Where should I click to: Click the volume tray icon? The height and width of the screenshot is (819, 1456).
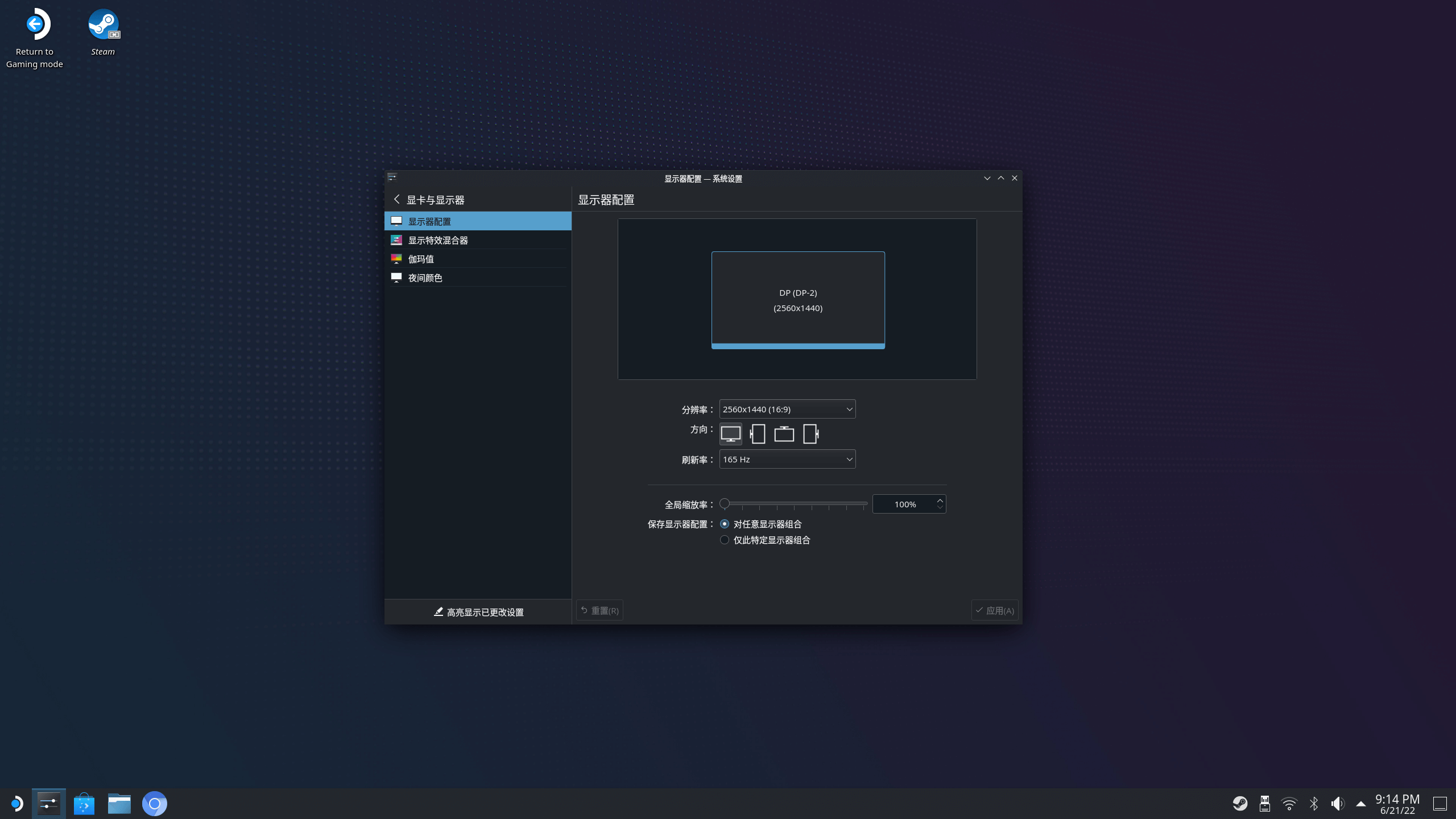[x=1337, y=804]
